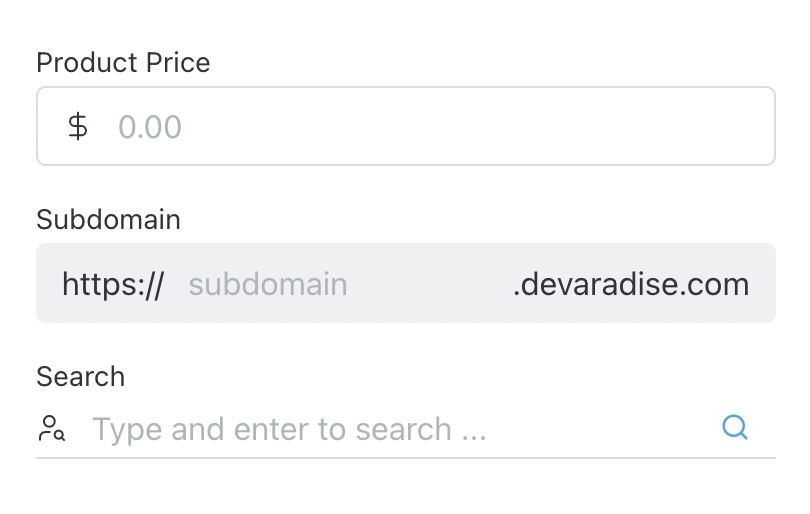Image resolution: width=810 pixels, height=514 pixels.
Task: Click the Product Price label
Action: 123,62
